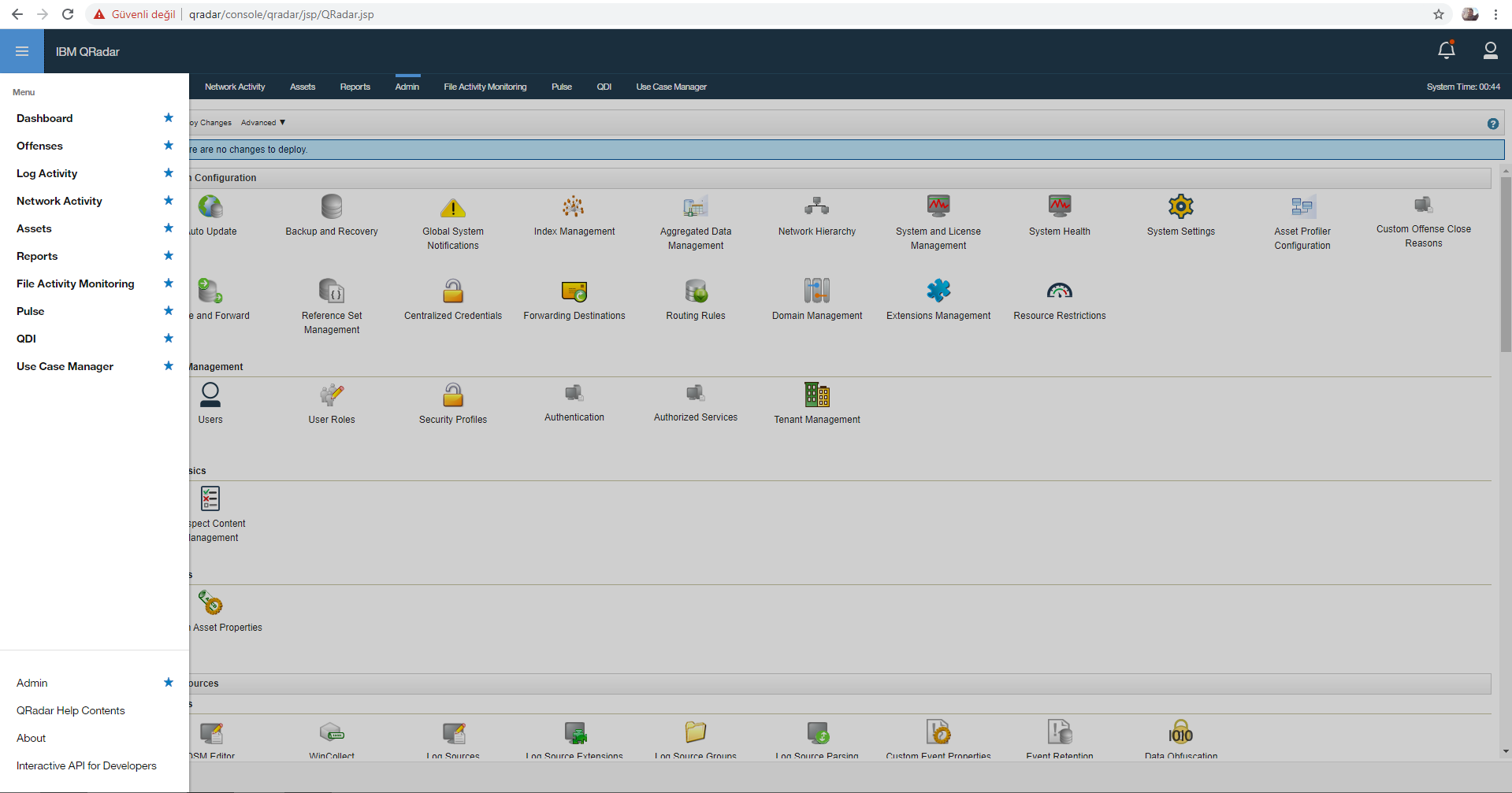Select Dashboard in side menu
1512x793 pixels.
45,118
